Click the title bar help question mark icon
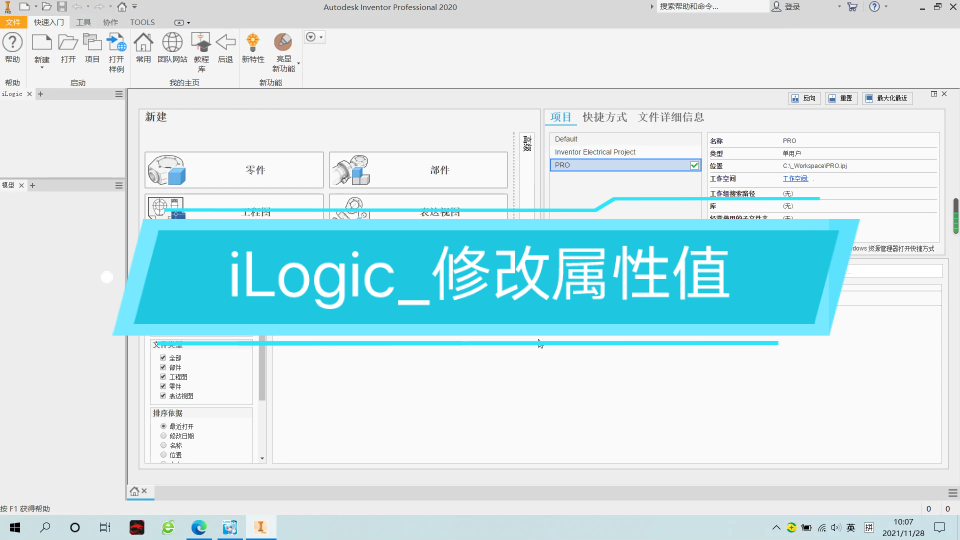 [874, 7]
